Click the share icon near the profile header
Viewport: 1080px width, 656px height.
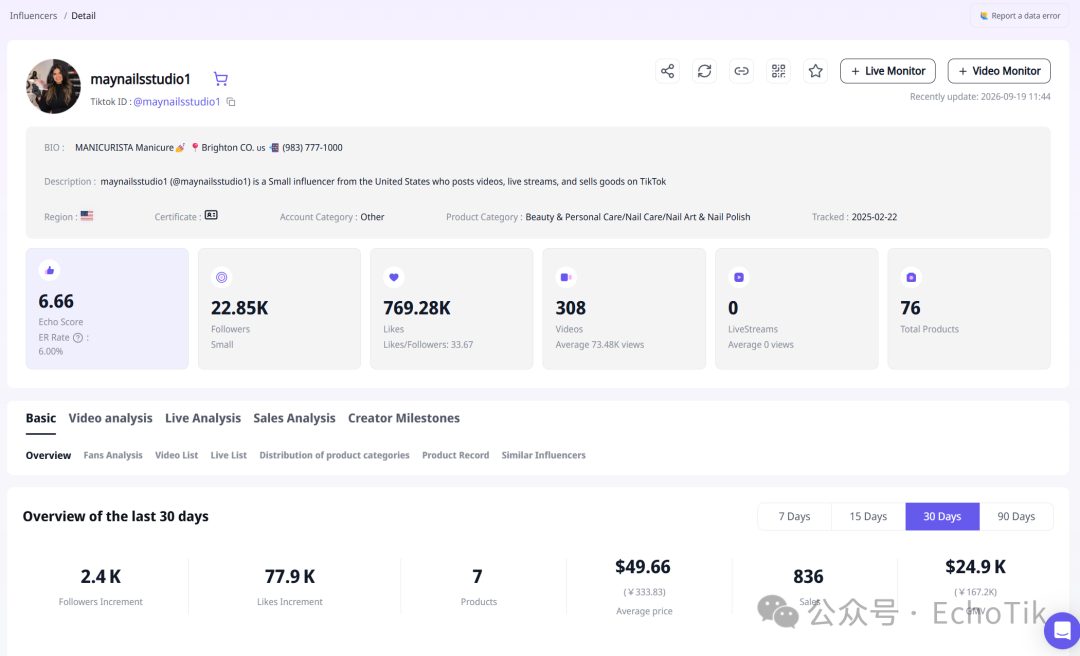point(667,71)
